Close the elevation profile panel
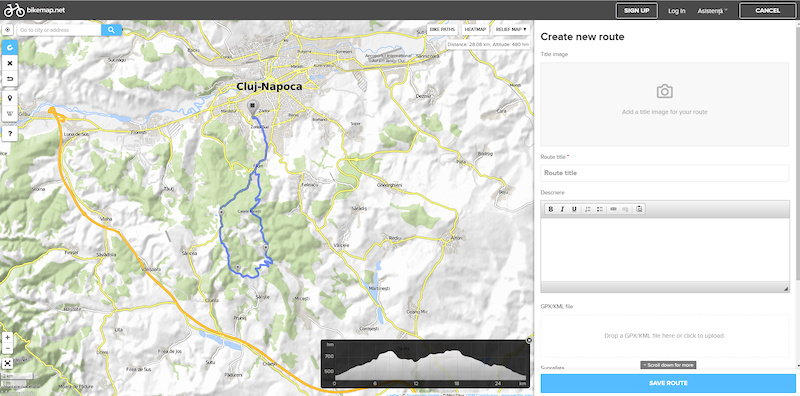Screen dimensions: 800x396 coord(529,340)
